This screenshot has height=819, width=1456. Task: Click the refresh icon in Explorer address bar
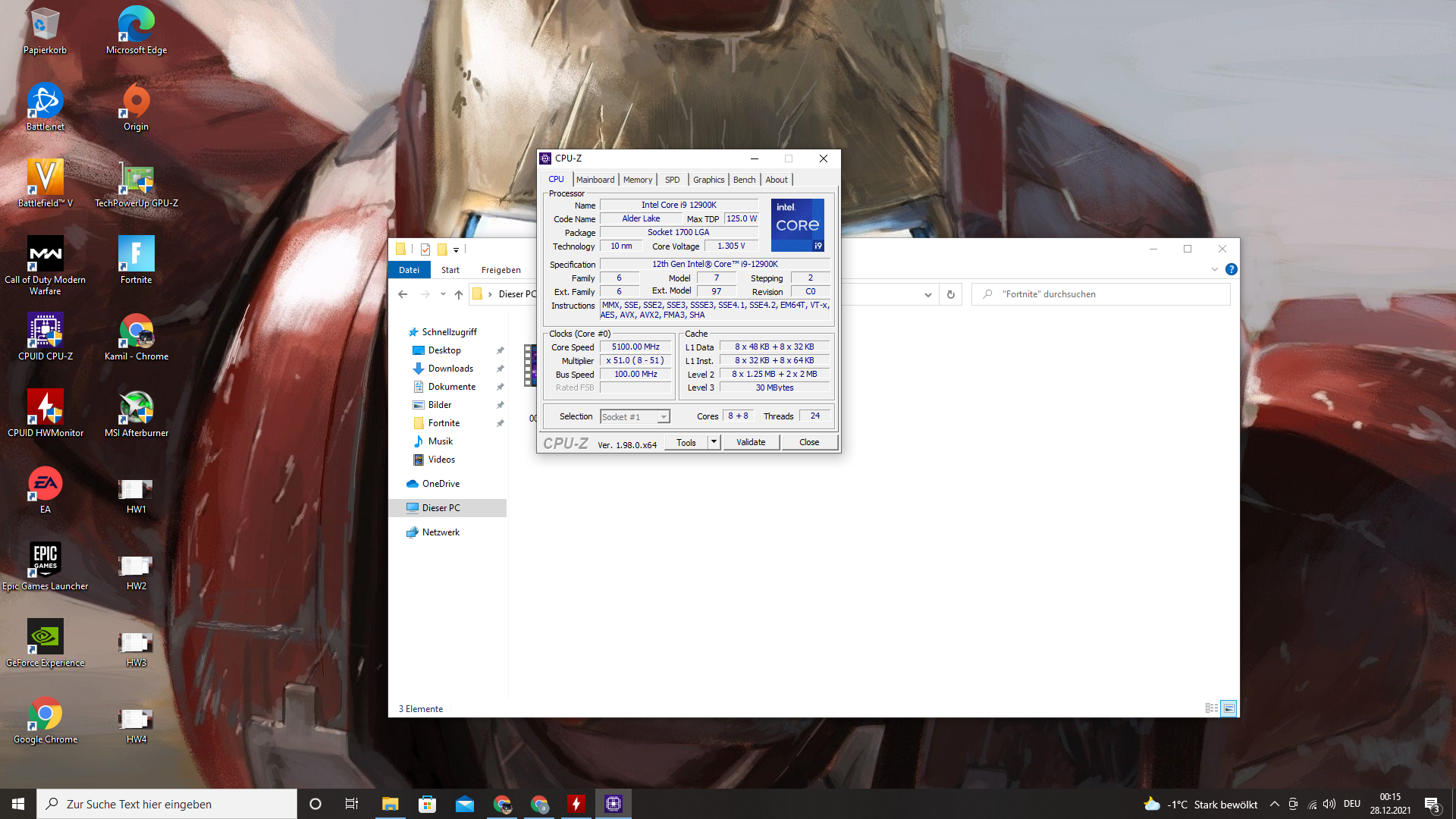tap(950, 294)
